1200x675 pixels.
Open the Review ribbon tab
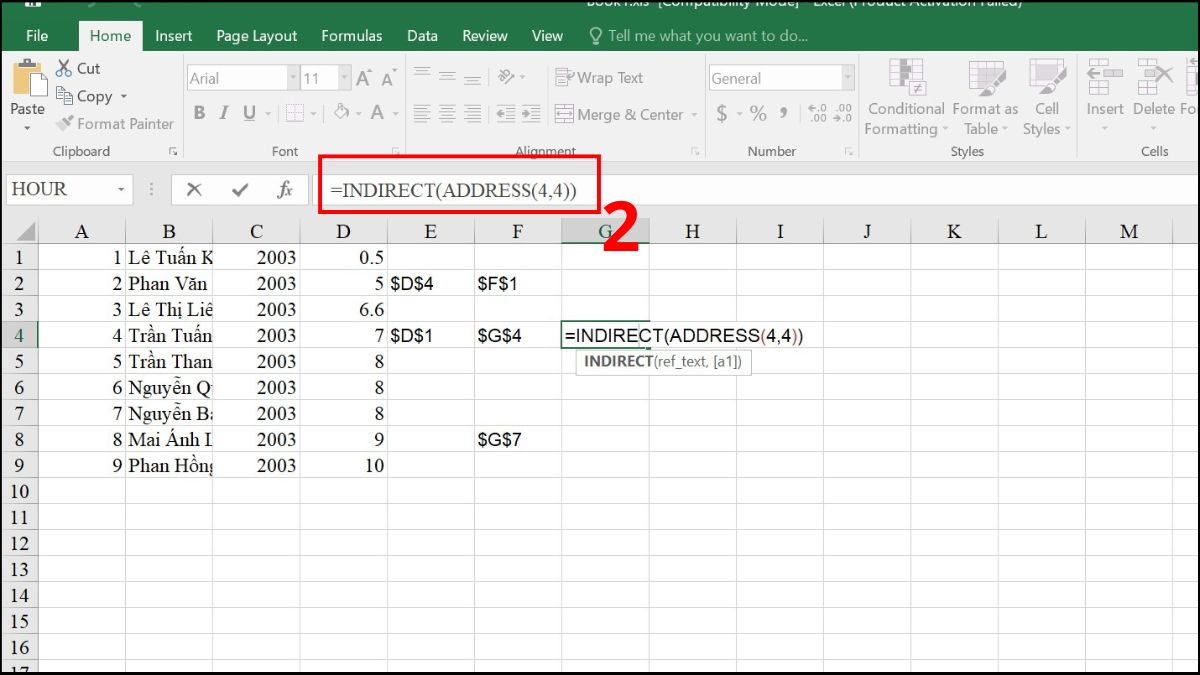[484, 35]
